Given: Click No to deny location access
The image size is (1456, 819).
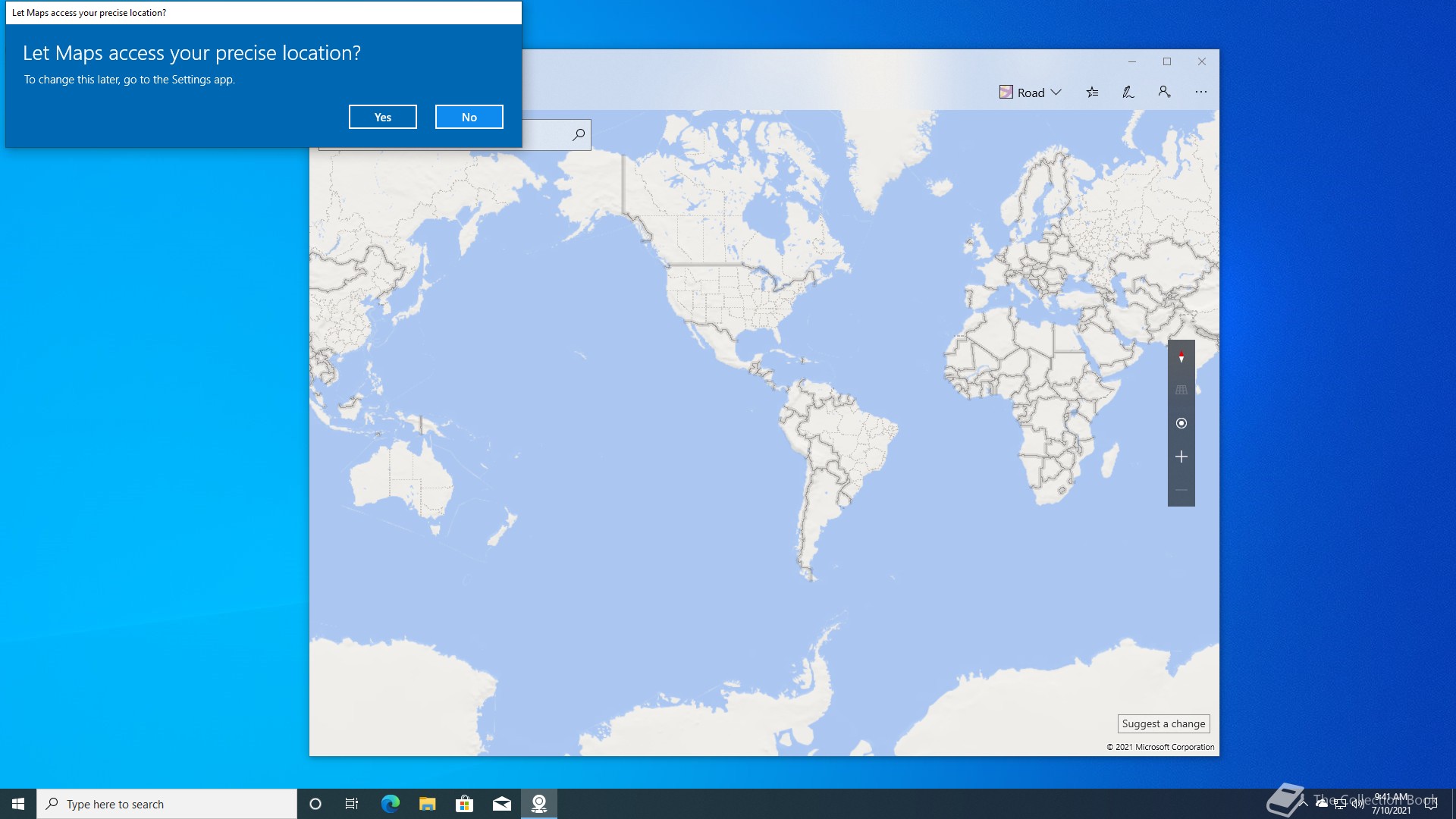Looking at the screenshot, I should coord(469,117).
